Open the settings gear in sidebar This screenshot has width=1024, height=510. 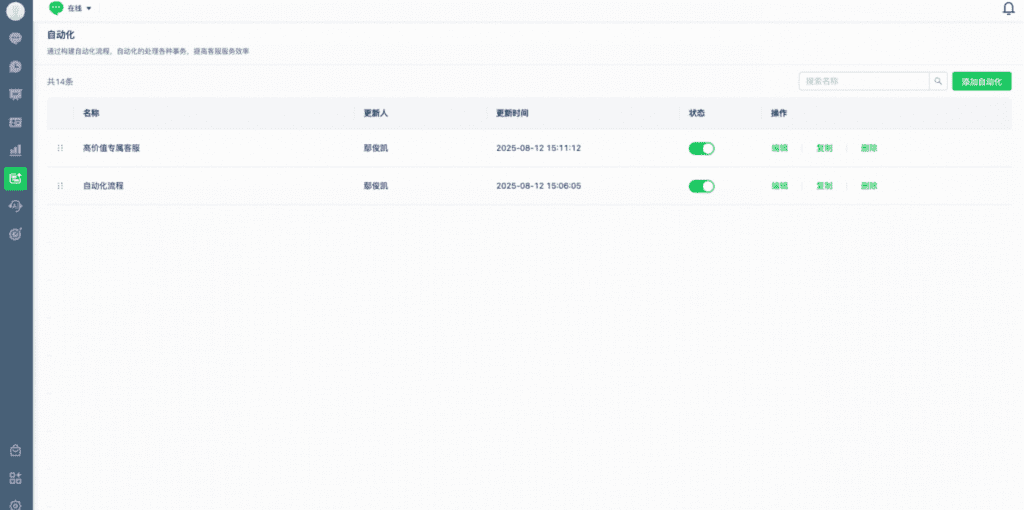pyautogui.click(x=15, y=505)
